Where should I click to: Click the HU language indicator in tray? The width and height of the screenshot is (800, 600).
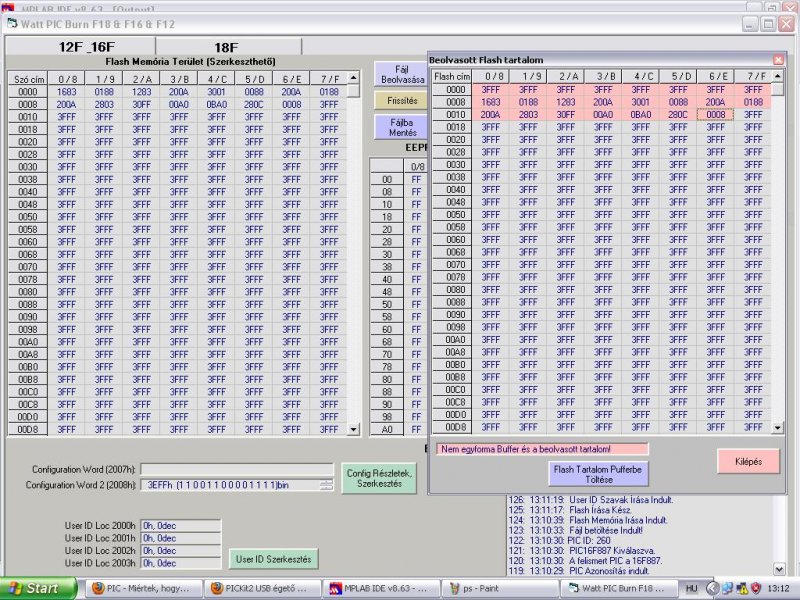click(x=691, y=588)
